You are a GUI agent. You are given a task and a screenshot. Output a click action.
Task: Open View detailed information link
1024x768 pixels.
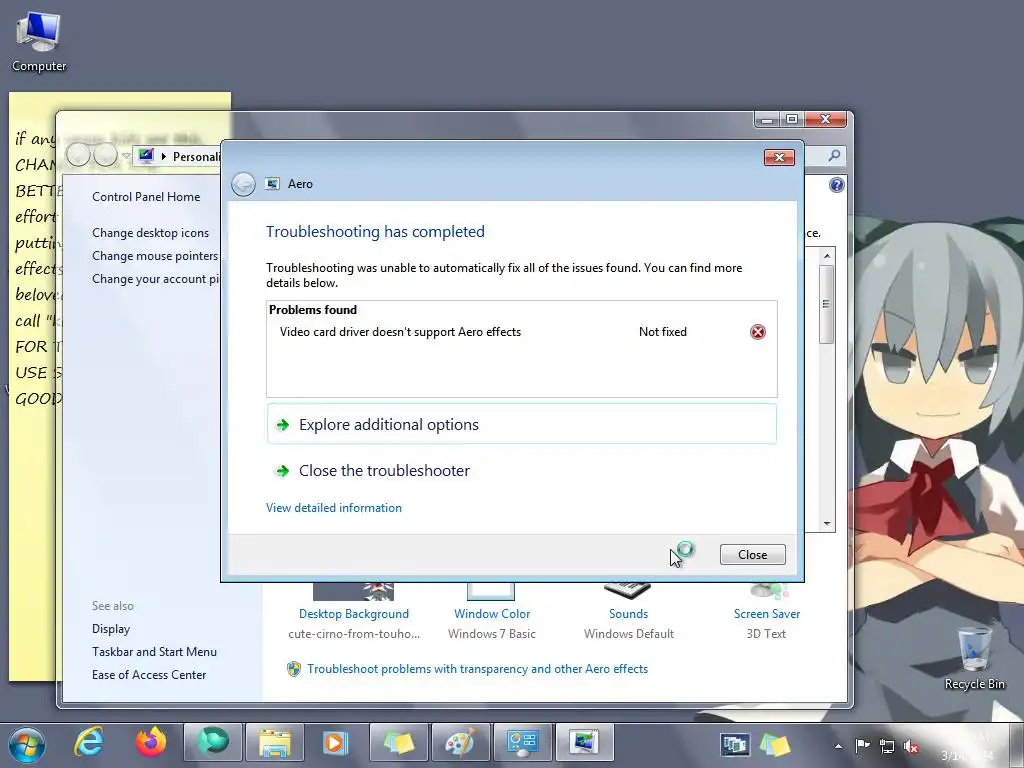pyautogui.click(x=334, y=507)
